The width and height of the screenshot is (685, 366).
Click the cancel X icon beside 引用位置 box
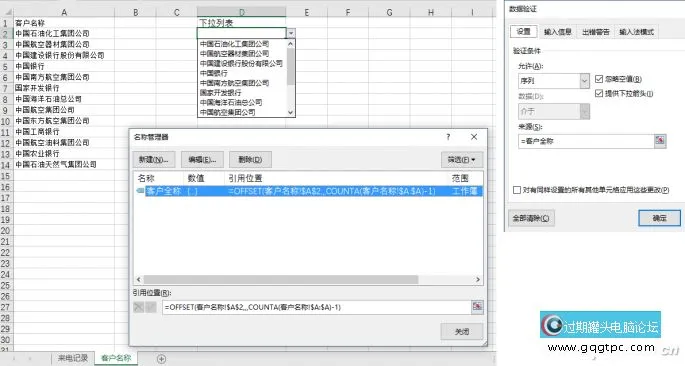click(138, 307)
